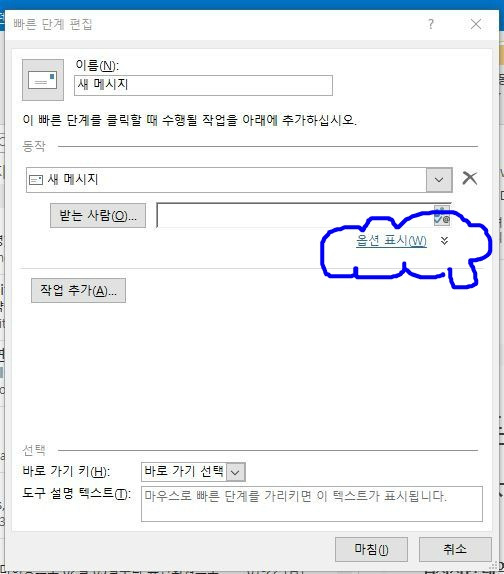Click the 옵션 표시(W) link
Viewport: 504px width, 574px height.
(x=391, y=241)
